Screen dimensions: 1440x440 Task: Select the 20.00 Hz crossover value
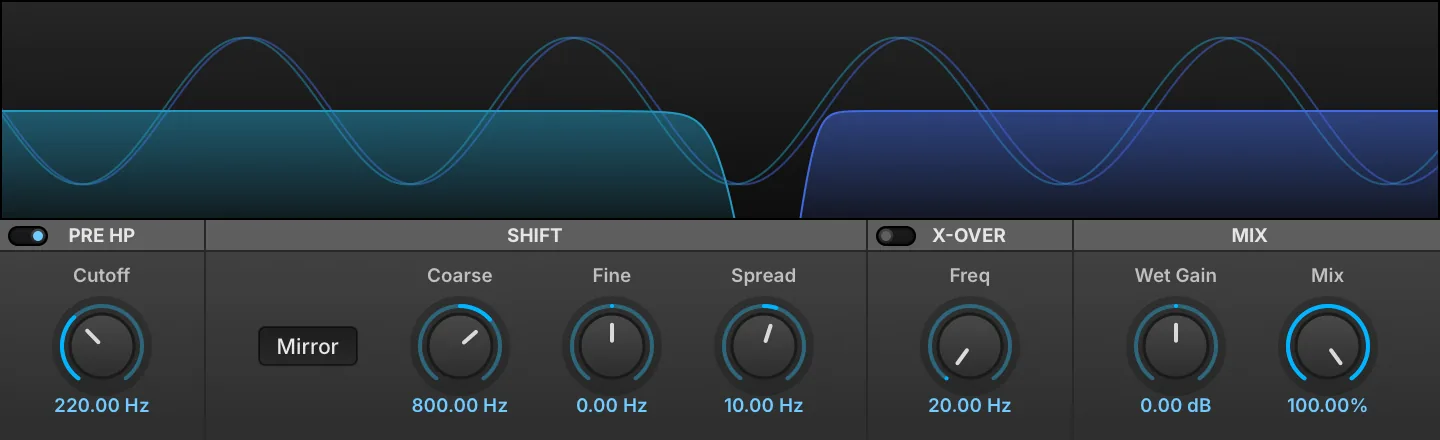coord(970,406)
